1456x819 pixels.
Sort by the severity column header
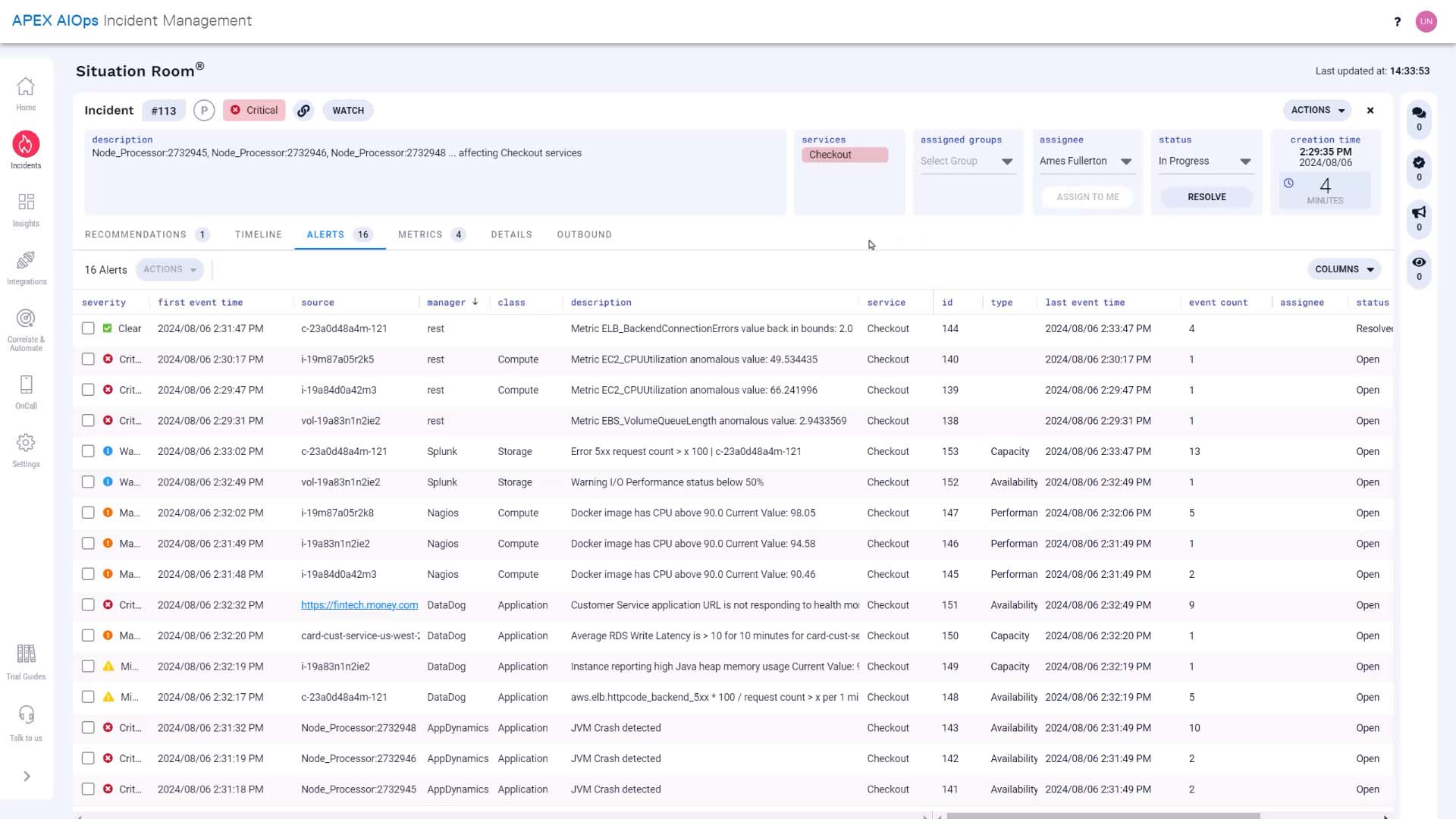[104, 303]
